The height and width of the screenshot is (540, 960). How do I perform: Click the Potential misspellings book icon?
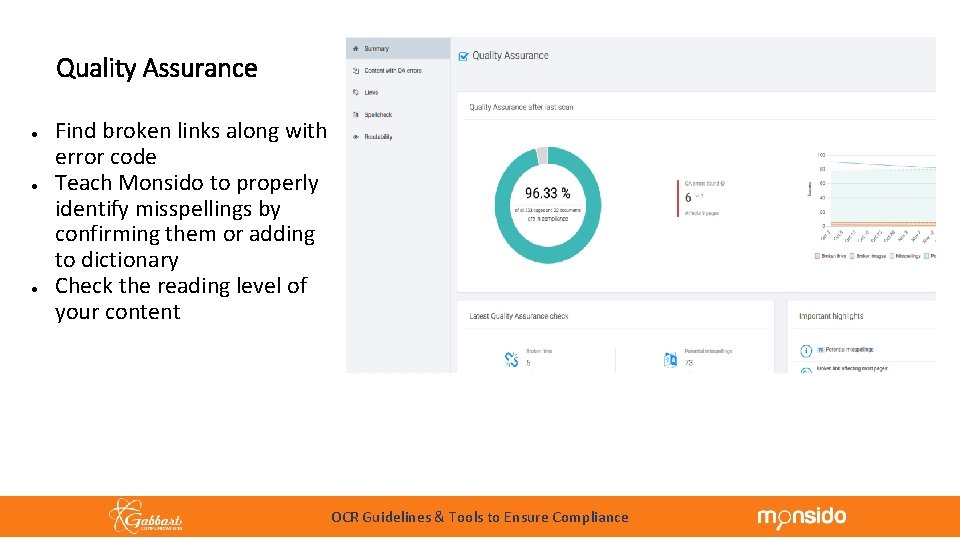click(x=670, y=359)
